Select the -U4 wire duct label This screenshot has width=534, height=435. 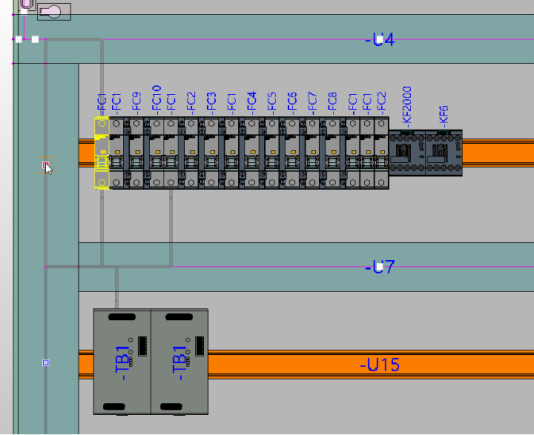pyautogui.click(x=380, y=40)
